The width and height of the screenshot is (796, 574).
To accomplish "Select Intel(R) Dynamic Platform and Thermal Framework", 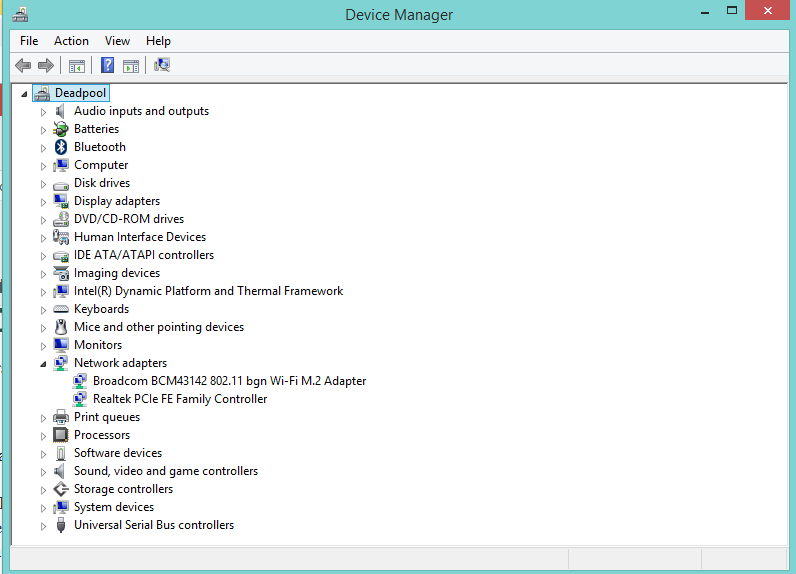I will click(209, 291).
